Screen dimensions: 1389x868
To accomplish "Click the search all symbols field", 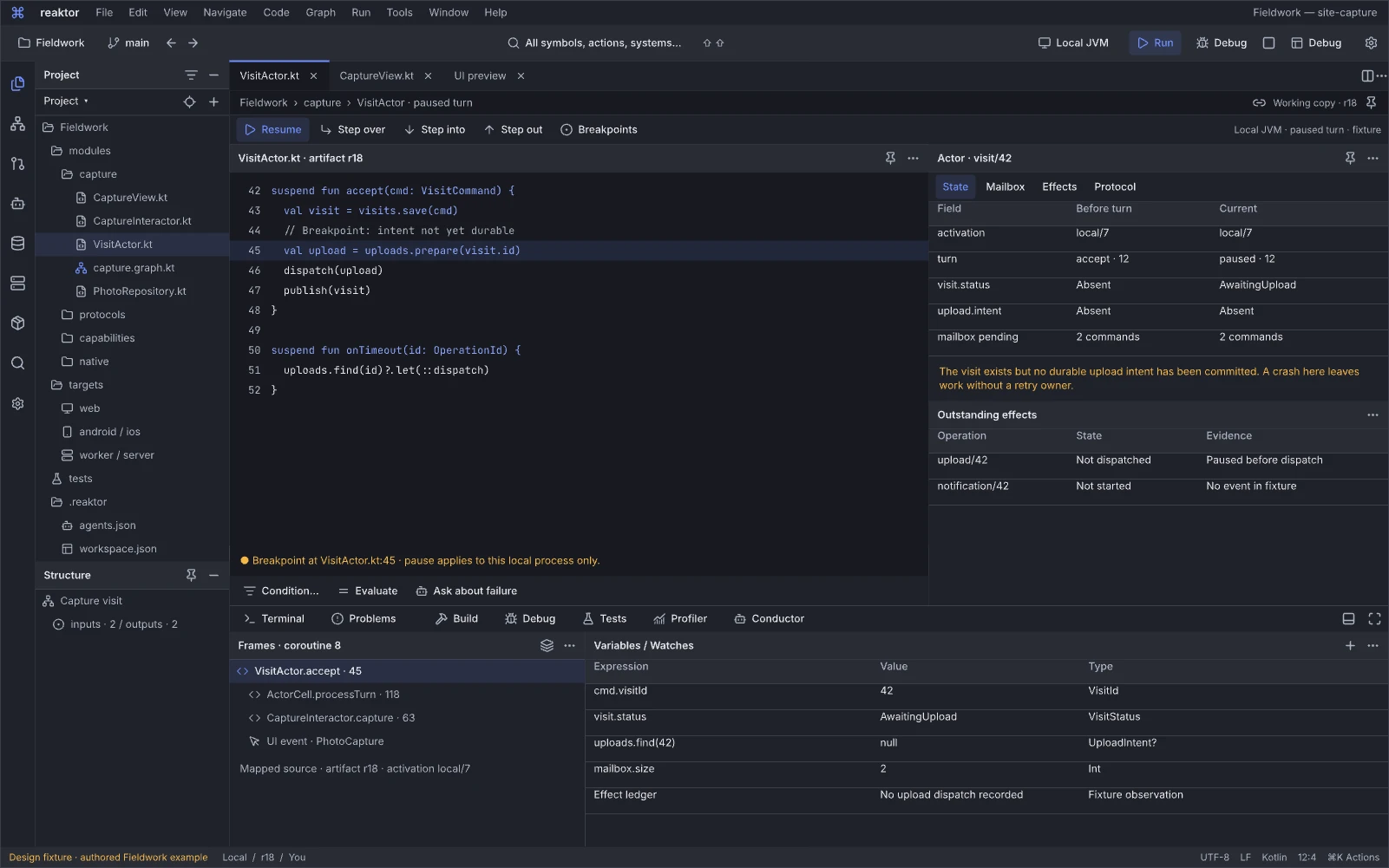I will coord(595,42).
